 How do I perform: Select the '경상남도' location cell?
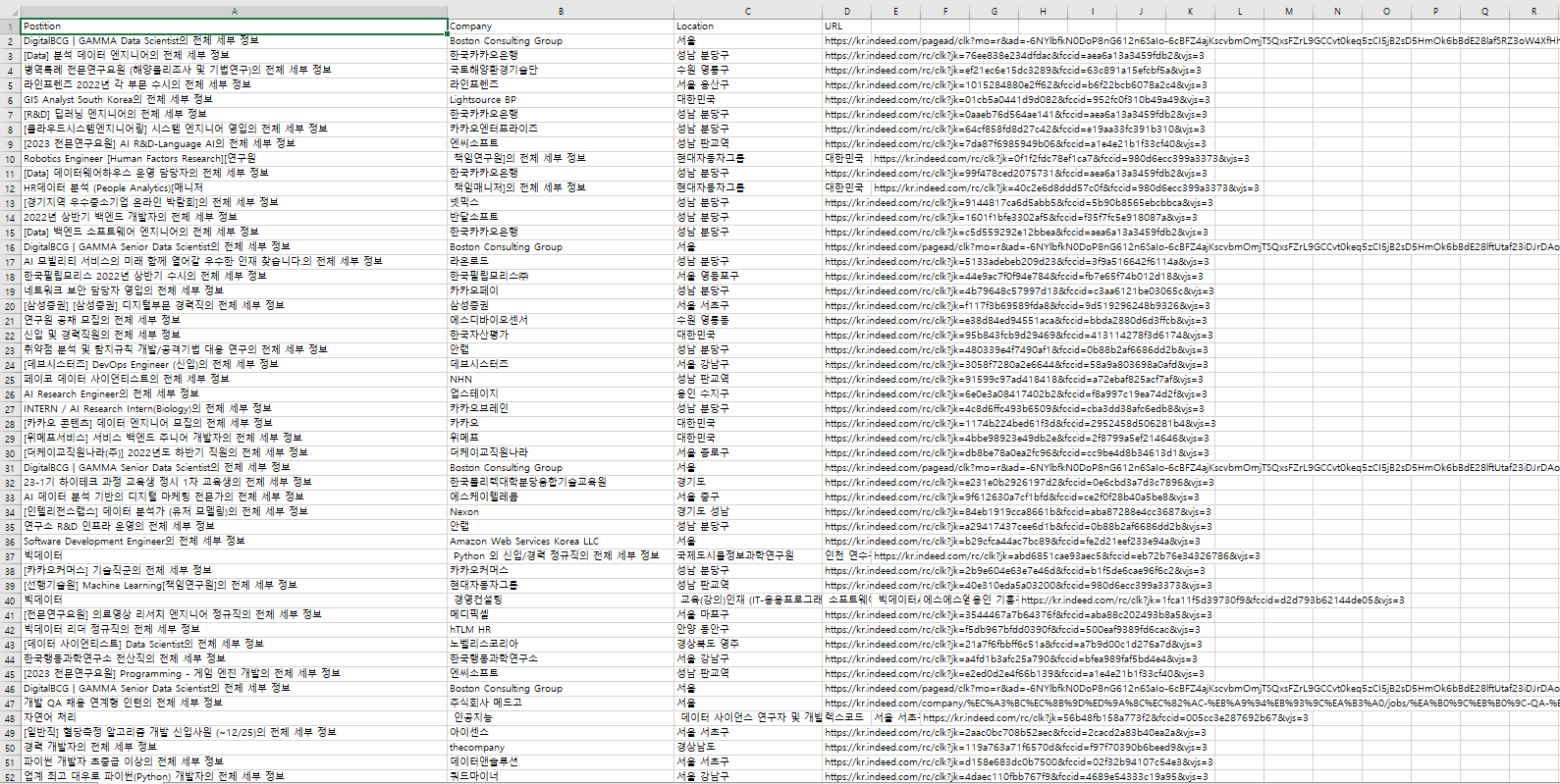(748, 747)
